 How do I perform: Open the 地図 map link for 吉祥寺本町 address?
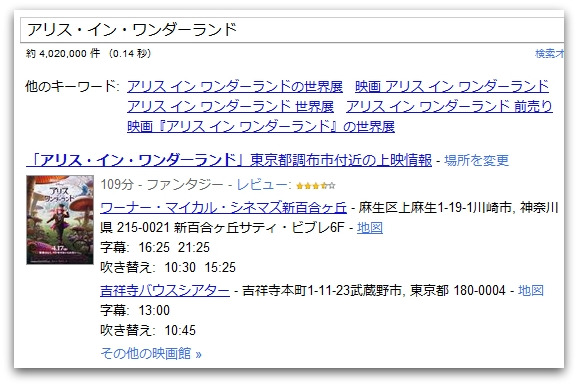tap(531, 291)
